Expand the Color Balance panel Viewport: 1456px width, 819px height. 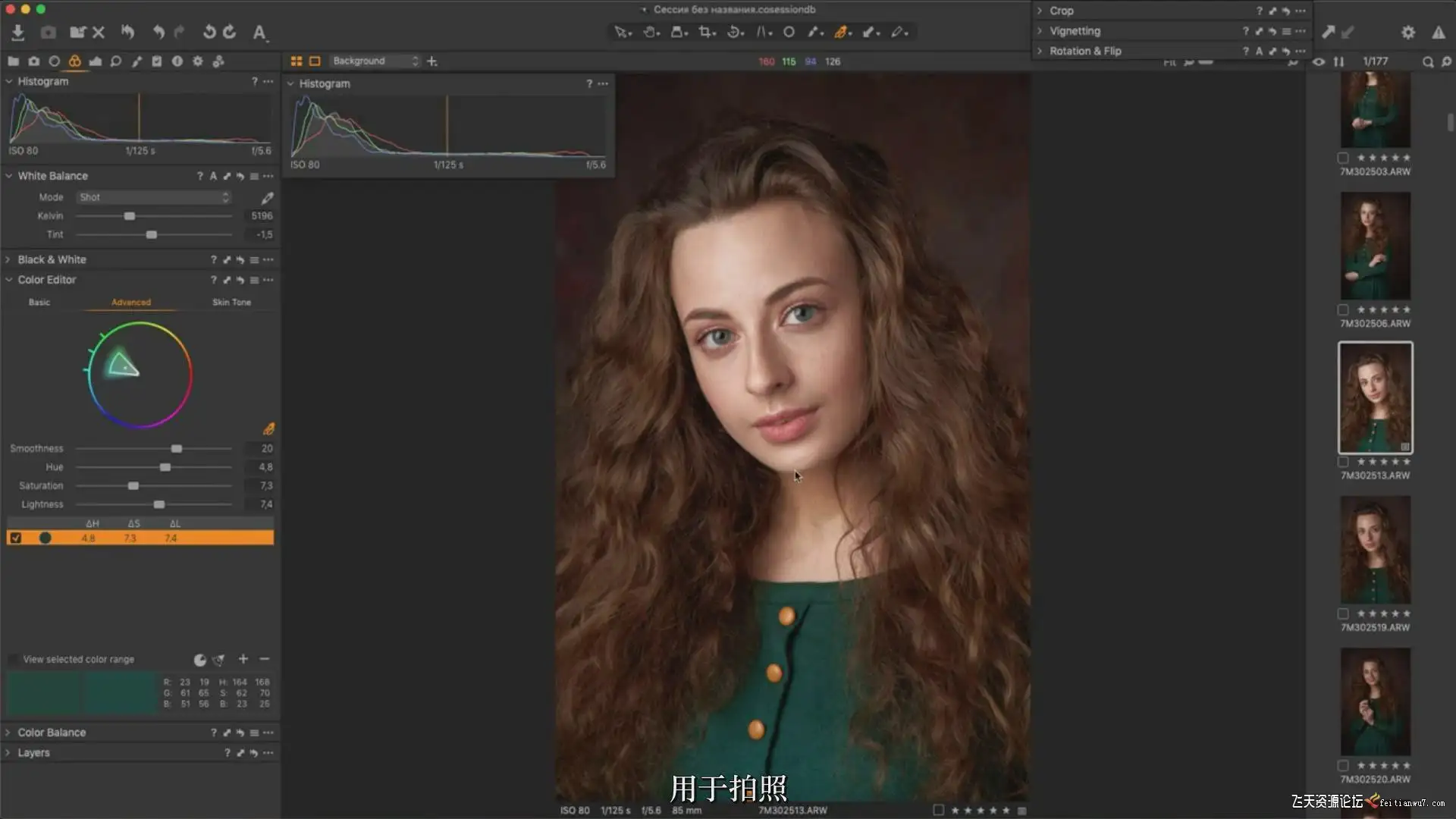(x=51, y=733)
